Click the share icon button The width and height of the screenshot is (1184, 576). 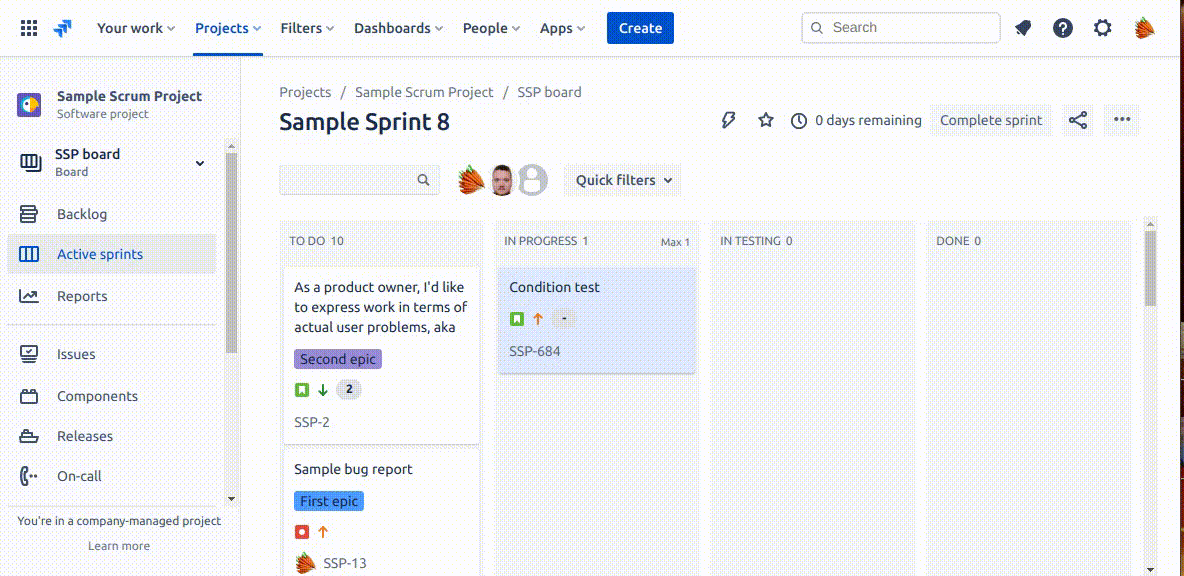(x=1078, y=120)
